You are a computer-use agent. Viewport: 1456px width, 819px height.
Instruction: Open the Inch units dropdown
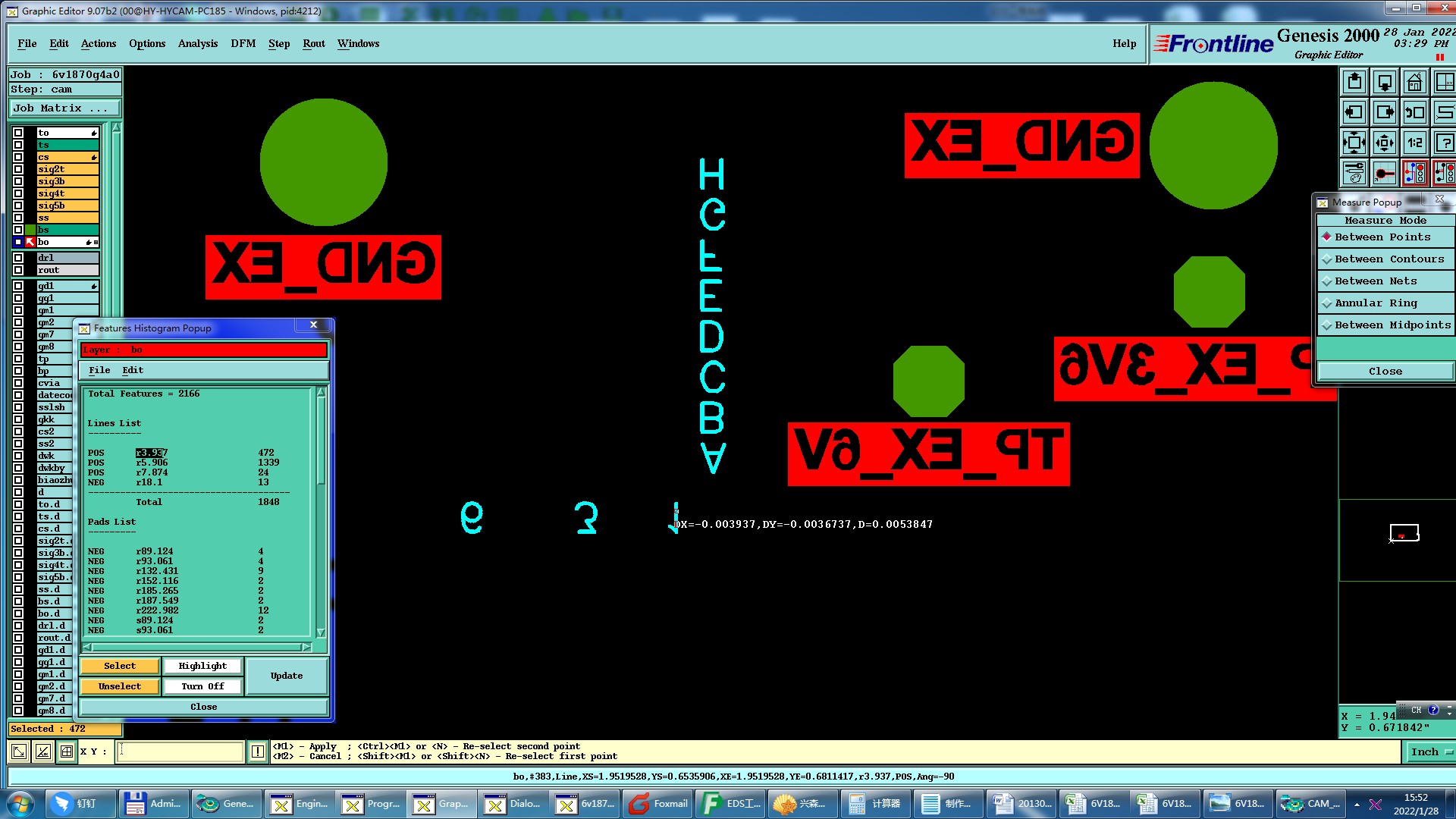(x=1430, y=752)
